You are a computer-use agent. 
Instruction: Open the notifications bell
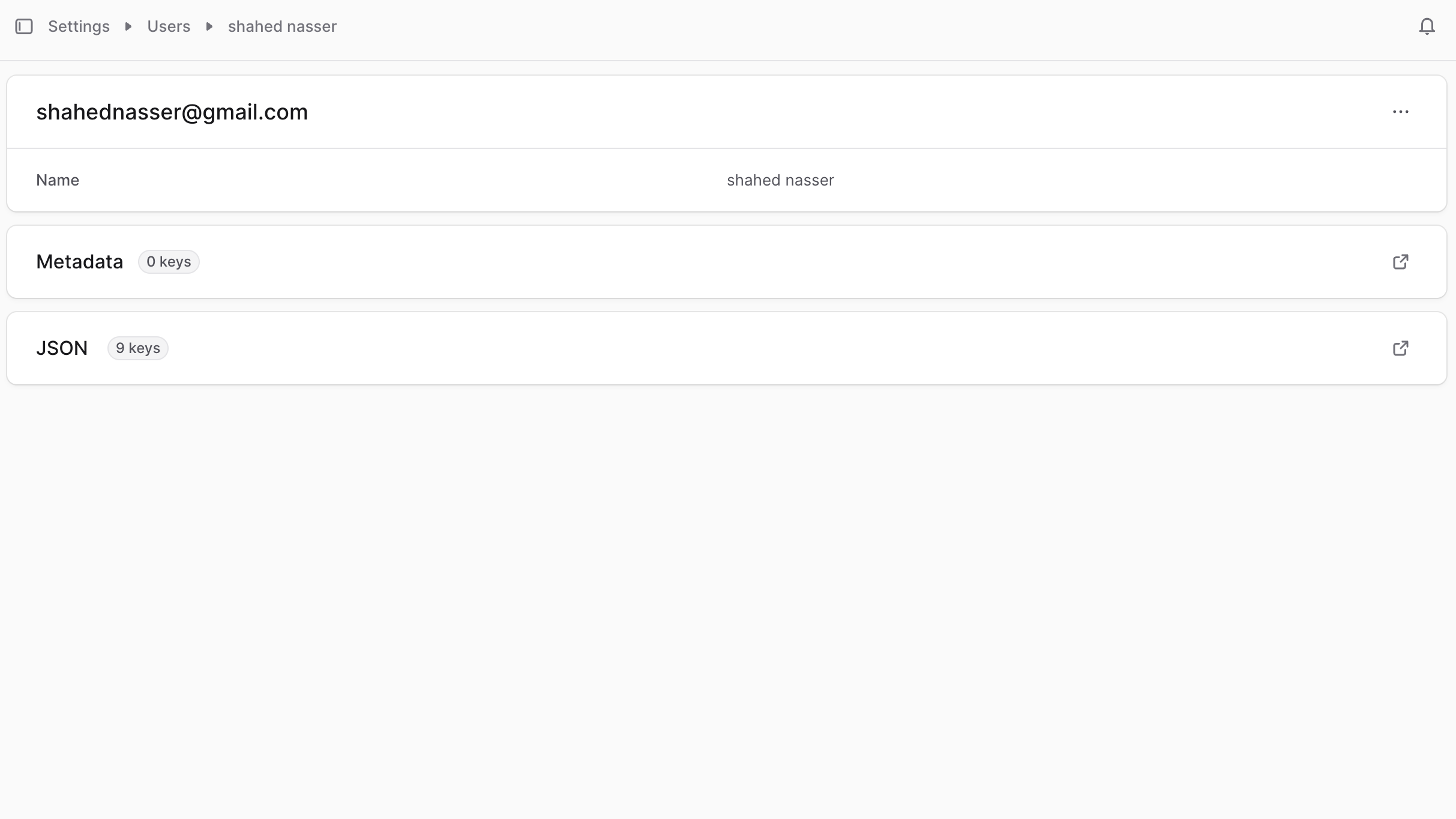1427,26
